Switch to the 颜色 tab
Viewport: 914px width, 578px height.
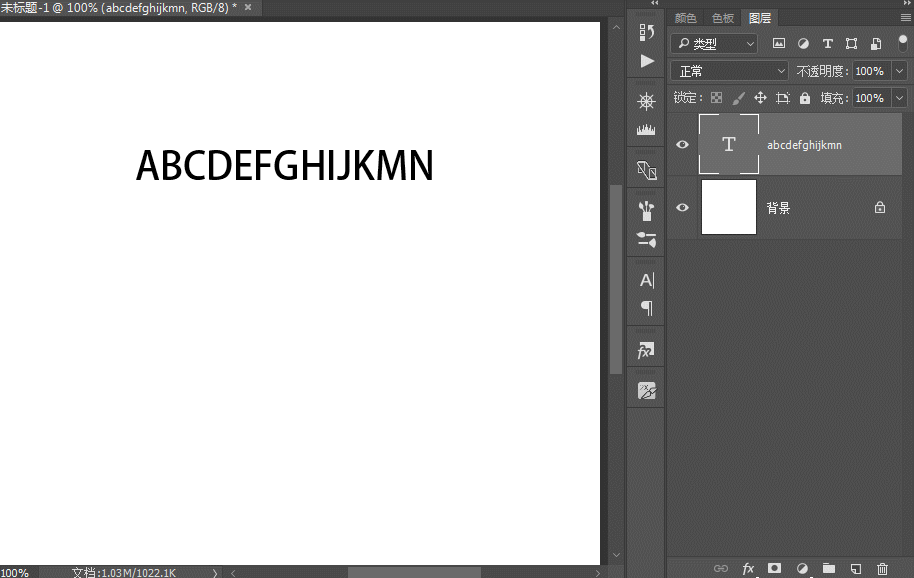point(686,18)
